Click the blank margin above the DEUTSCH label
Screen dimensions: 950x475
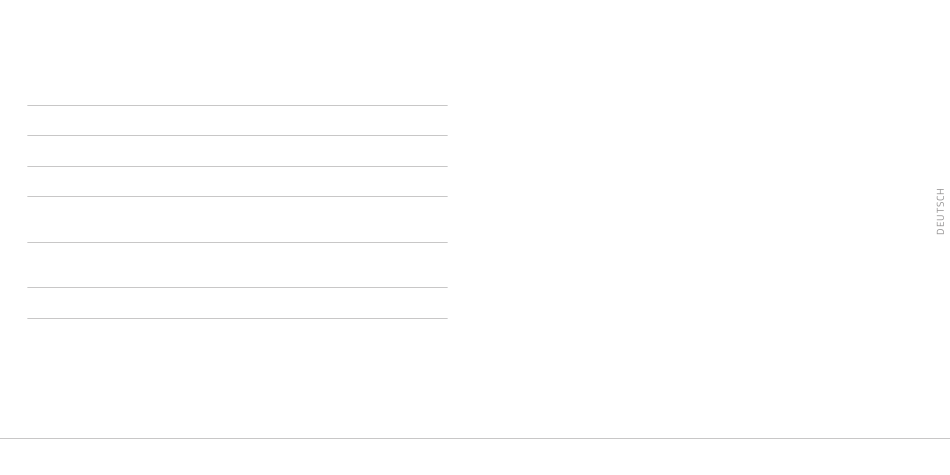point(940,93)
